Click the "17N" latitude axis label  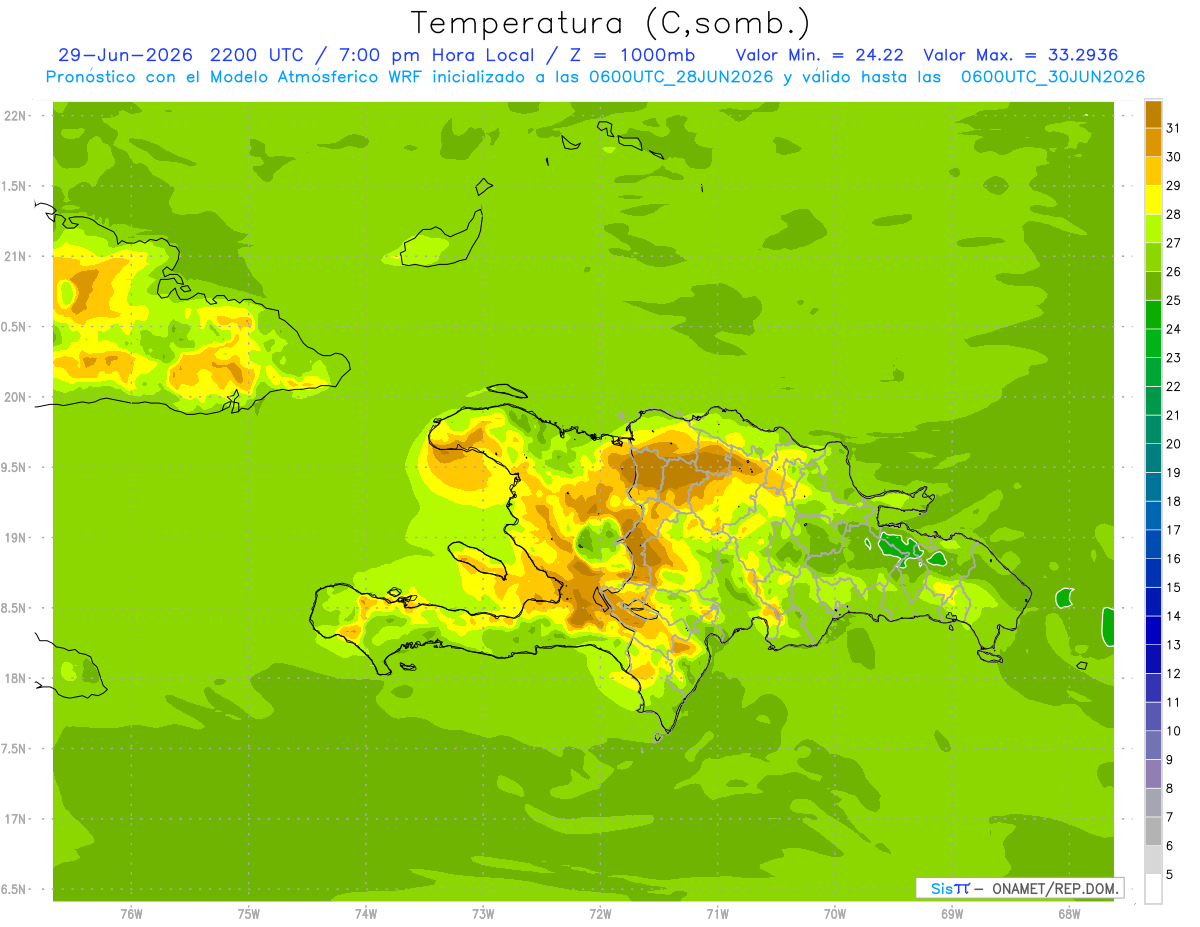[17, 820]
